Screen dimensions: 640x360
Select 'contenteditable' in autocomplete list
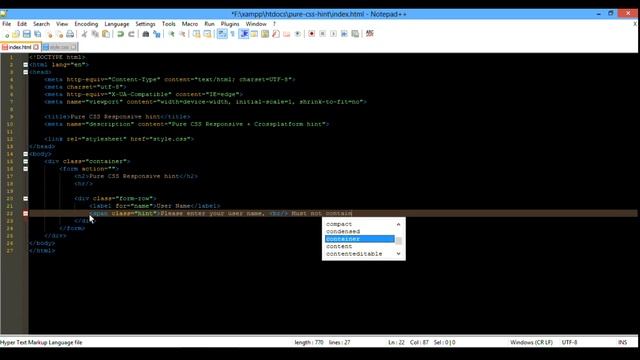pos(354,254)
